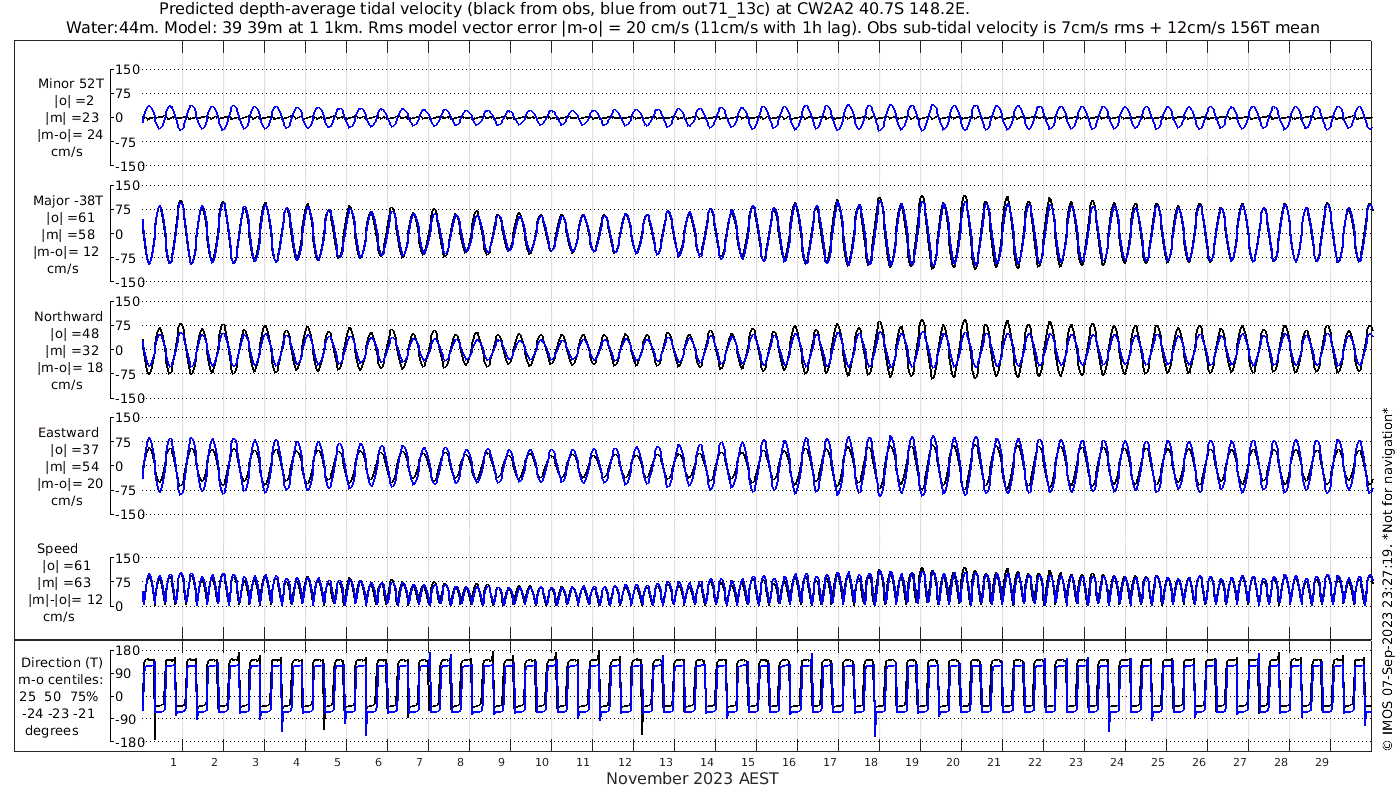
Task: Click the 'Minor 52T' panel label
Action: coord(70,84)
